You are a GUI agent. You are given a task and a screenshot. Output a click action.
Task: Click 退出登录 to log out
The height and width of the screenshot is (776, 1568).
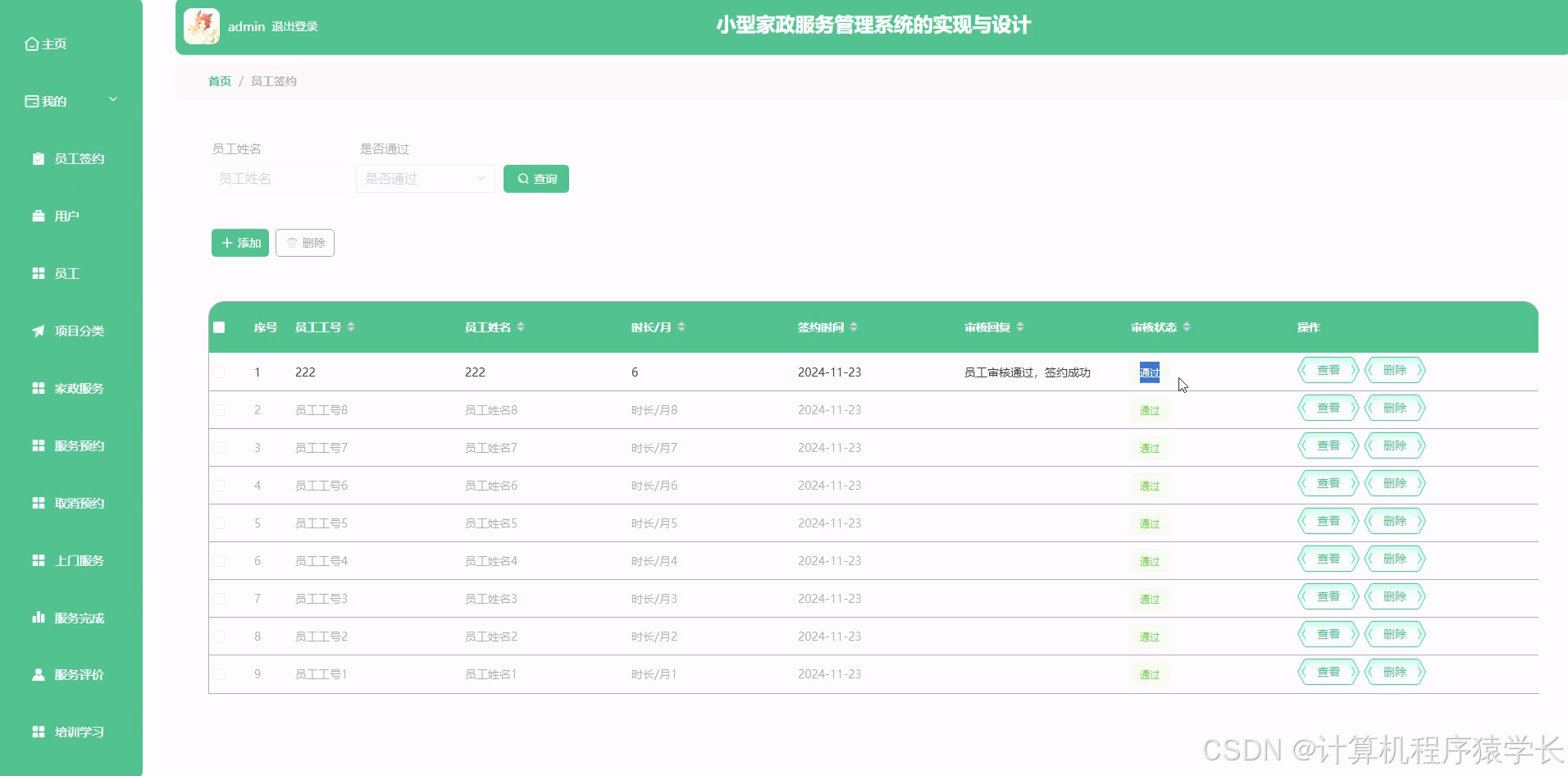pos(294,26)
